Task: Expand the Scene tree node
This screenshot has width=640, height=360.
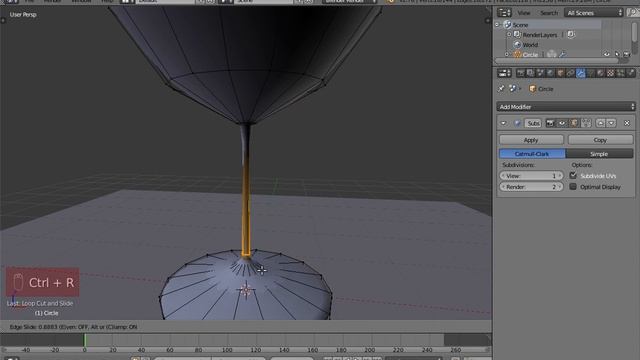Action: coord(497,24)
